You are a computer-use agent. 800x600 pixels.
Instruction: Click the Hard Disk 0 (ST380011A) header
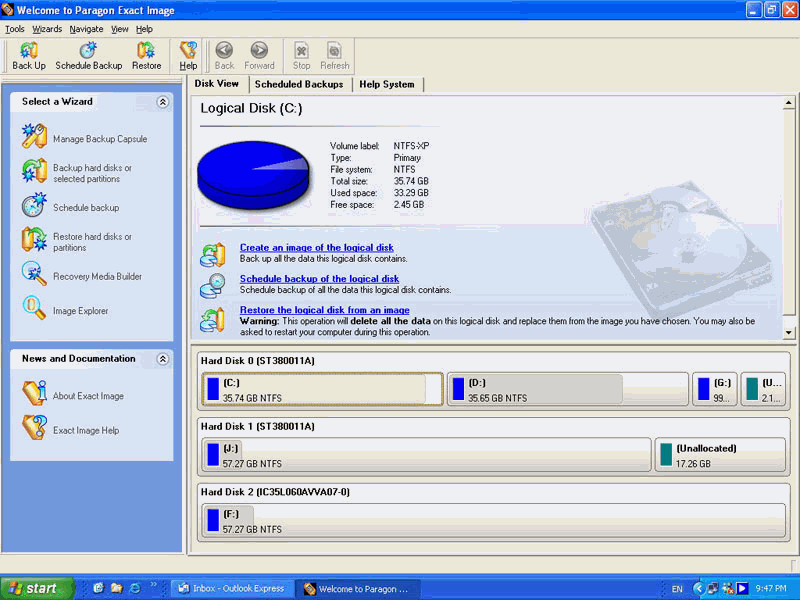(258, 361)
